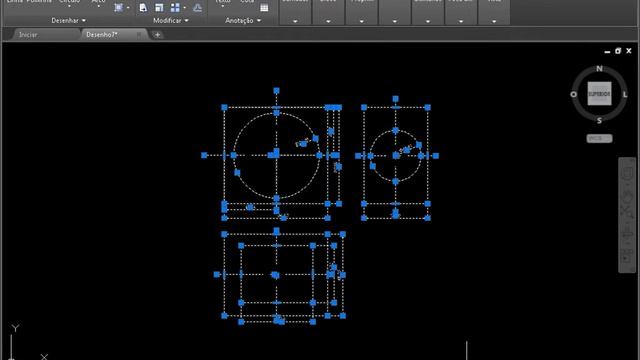
Task: Select center grip of the small circle
Action: tap(396, 156)
